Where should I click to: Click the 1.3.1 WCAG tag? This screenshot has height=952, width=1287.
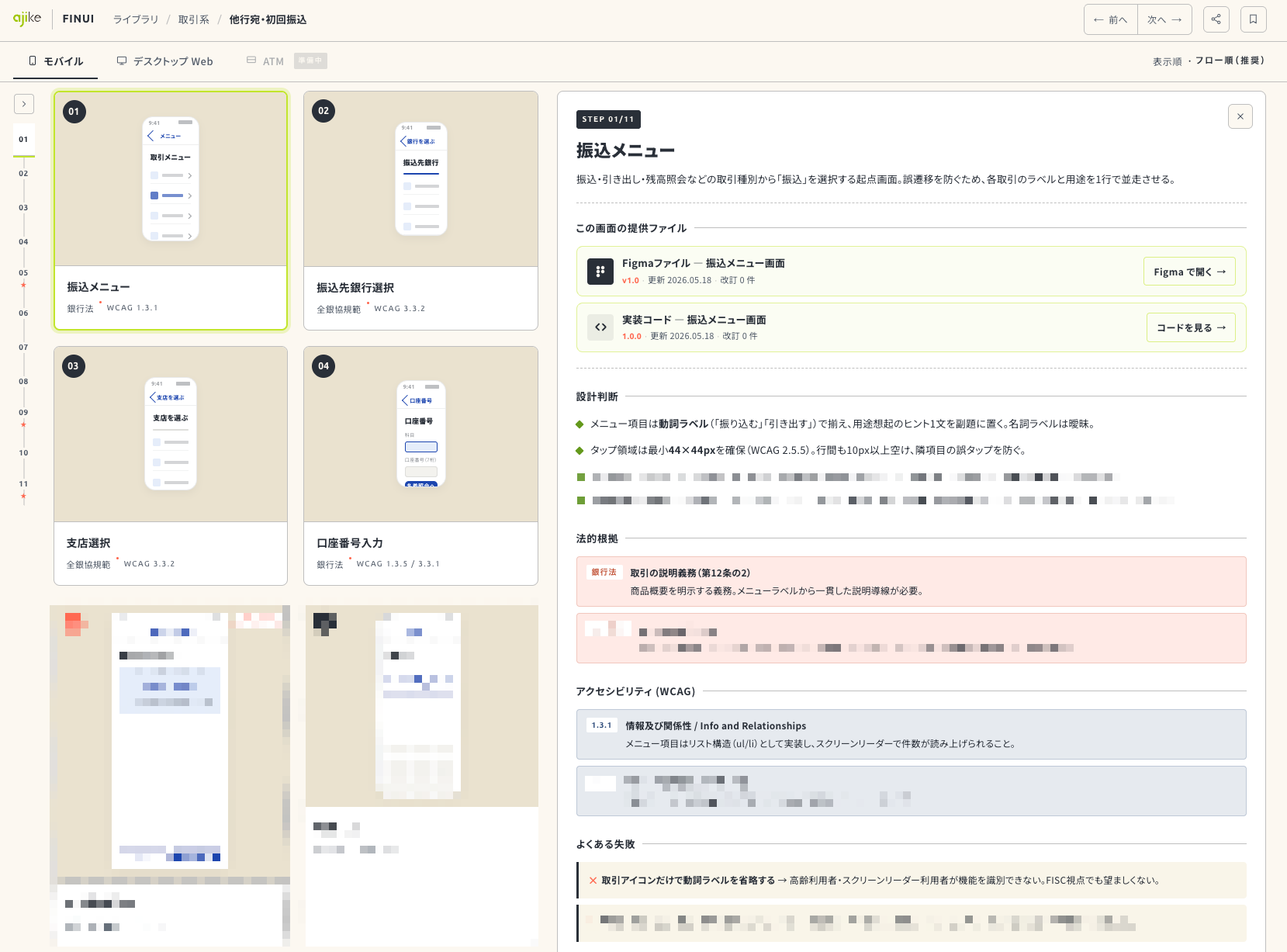tap(602, 725)
